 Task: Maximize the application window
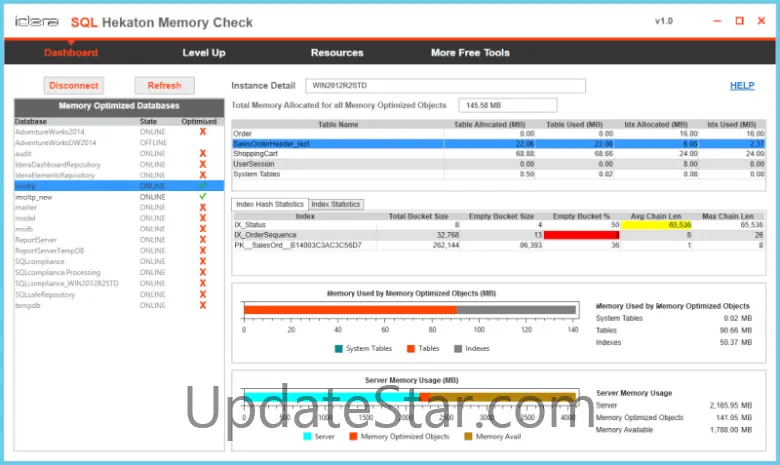(739, 21)
